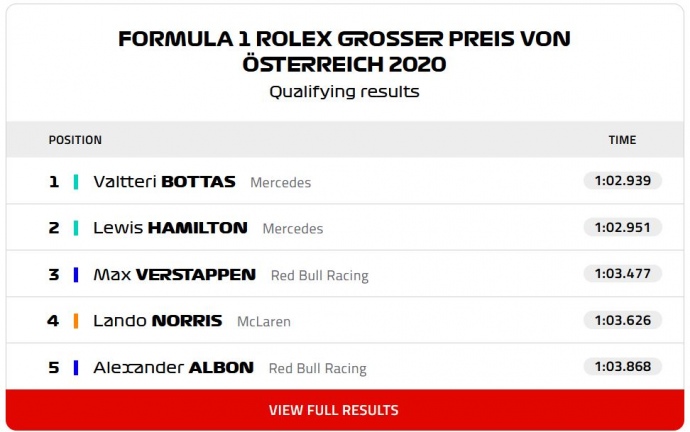This screenshot has width=690, height=432.
Task: Click blue team color bar beside Verstappen
Action: [x=76, y=274]
